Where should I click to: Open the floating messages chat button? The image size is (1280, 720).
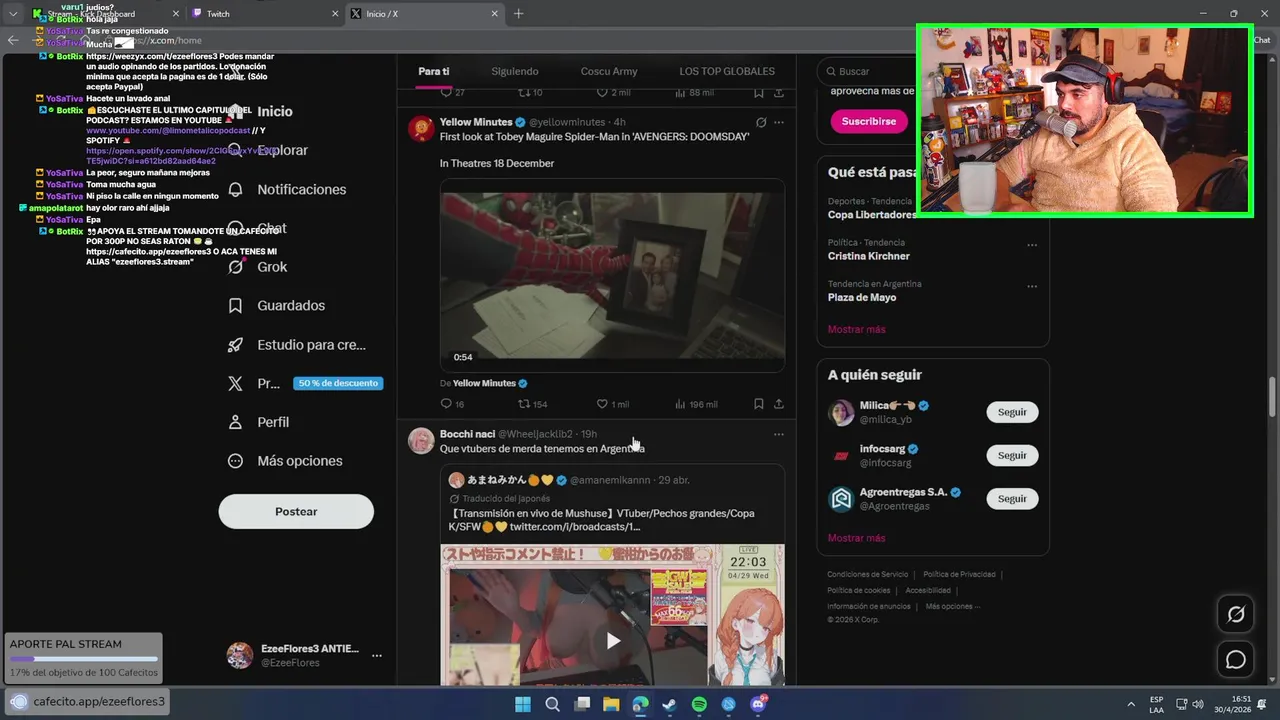[x=1236, y=660]
